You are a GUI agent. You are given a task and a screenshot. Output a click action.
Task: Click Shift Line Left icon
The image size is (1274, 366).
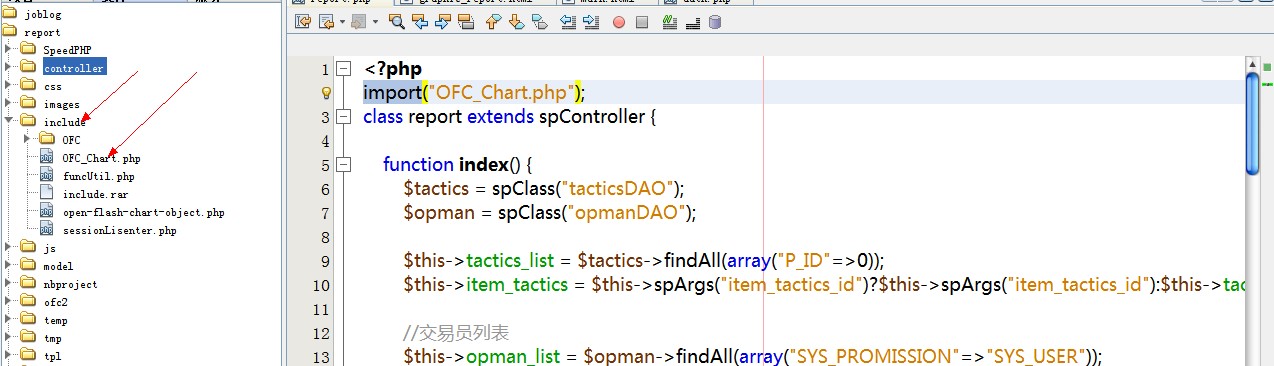(x=569, y=22)
